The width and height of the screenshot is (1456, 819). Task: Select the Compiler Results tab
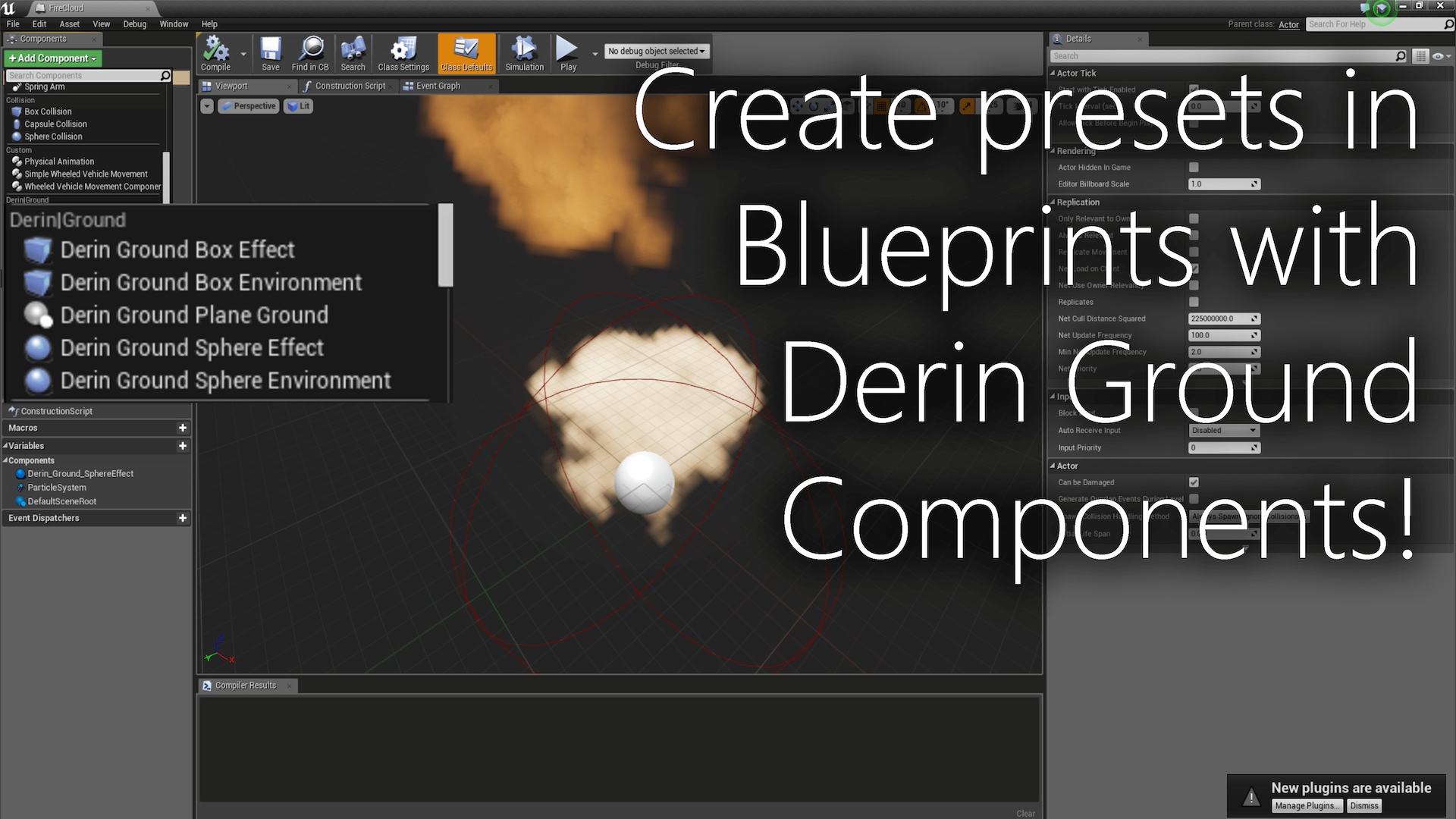pos(246,686)
